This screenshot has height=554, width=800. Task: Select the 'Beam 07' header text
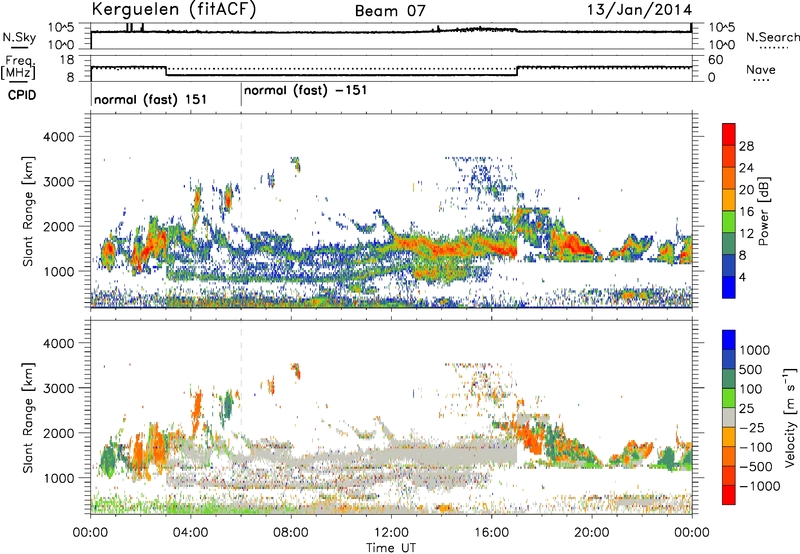pyautogui.click(x=390, y=11)
